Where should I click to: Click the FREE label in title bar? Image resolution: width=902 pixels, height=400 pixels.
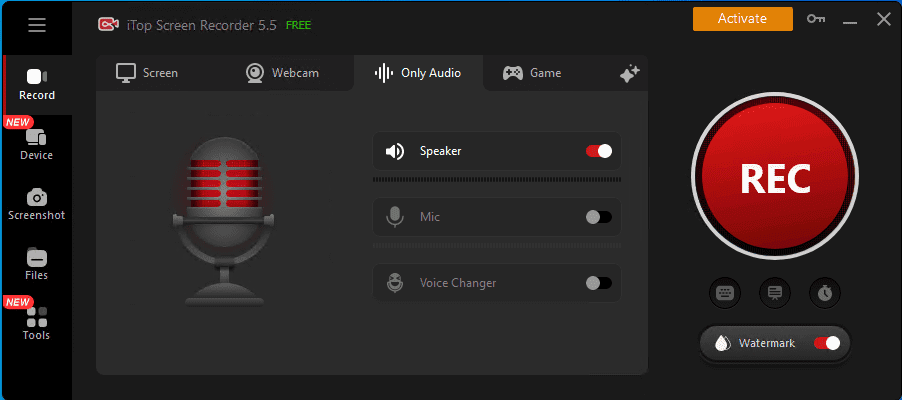coord(299,25)
